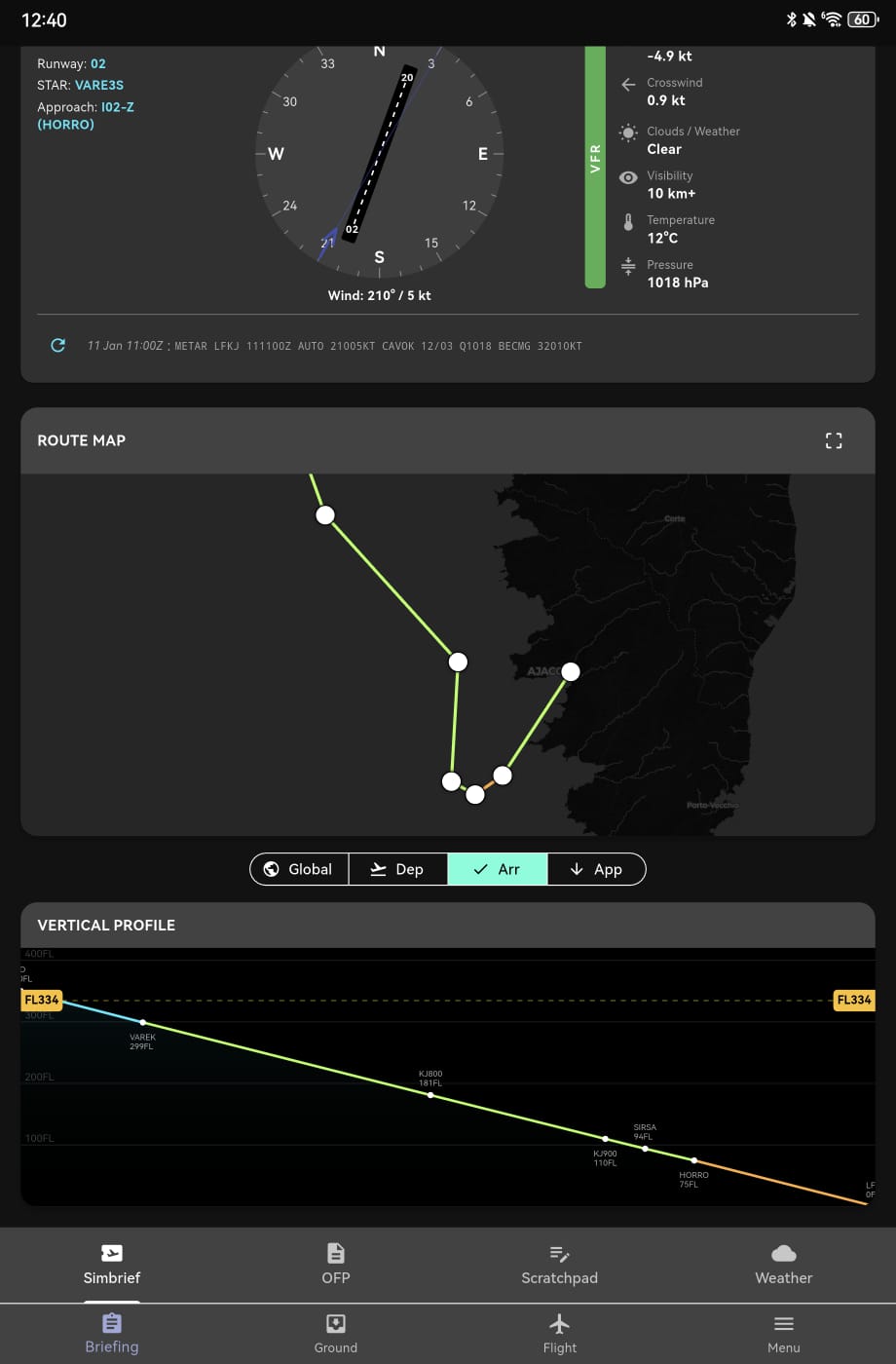Viewport: 896px width, 1364px height.
Task: Go to the Briefing section
Action: pyautogui.click(x=112, y=1334)
